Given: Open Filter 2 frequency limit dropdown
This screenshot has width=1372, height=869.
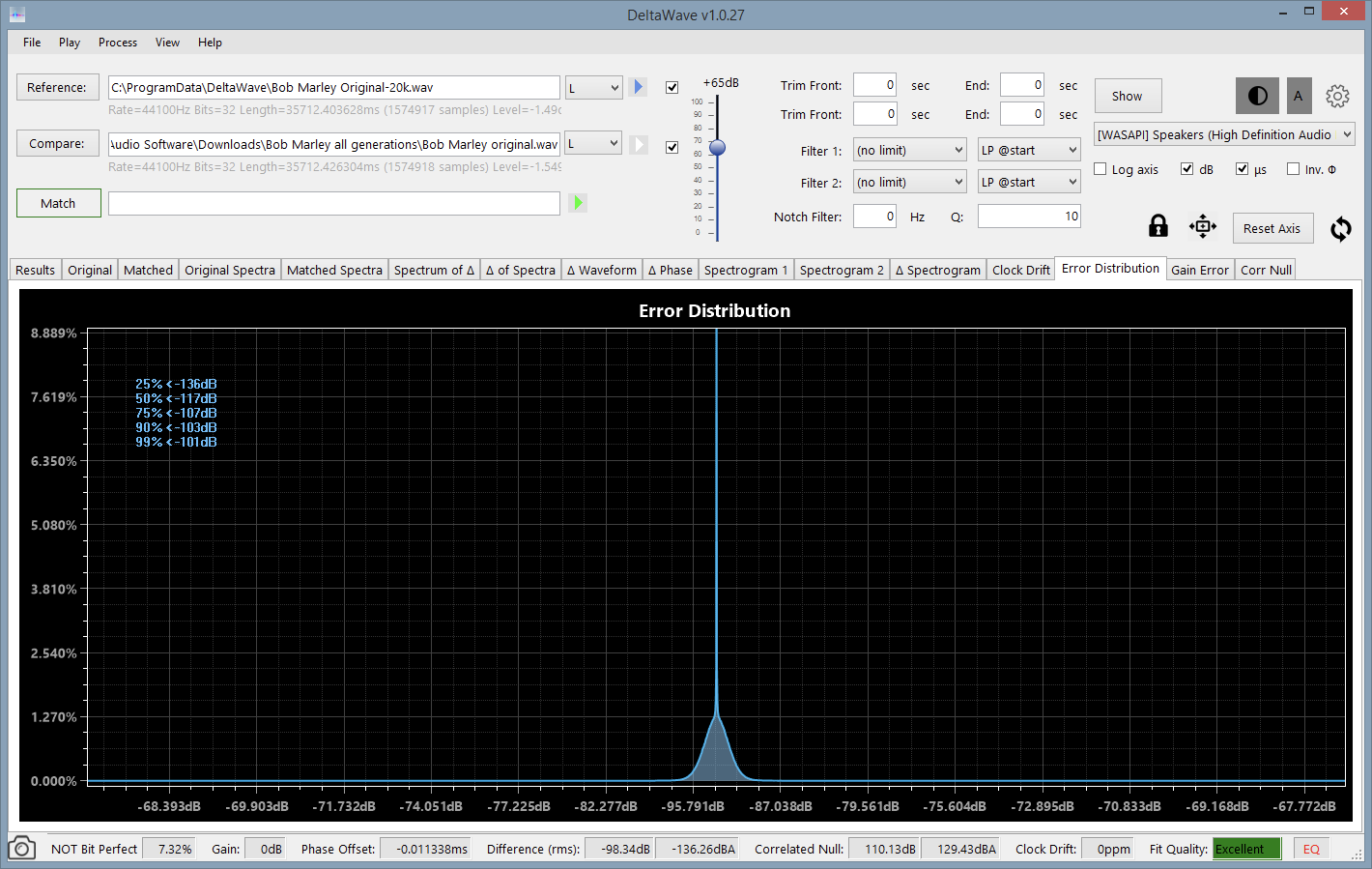Looking at the screenshot, I should (x=909, y=182).
